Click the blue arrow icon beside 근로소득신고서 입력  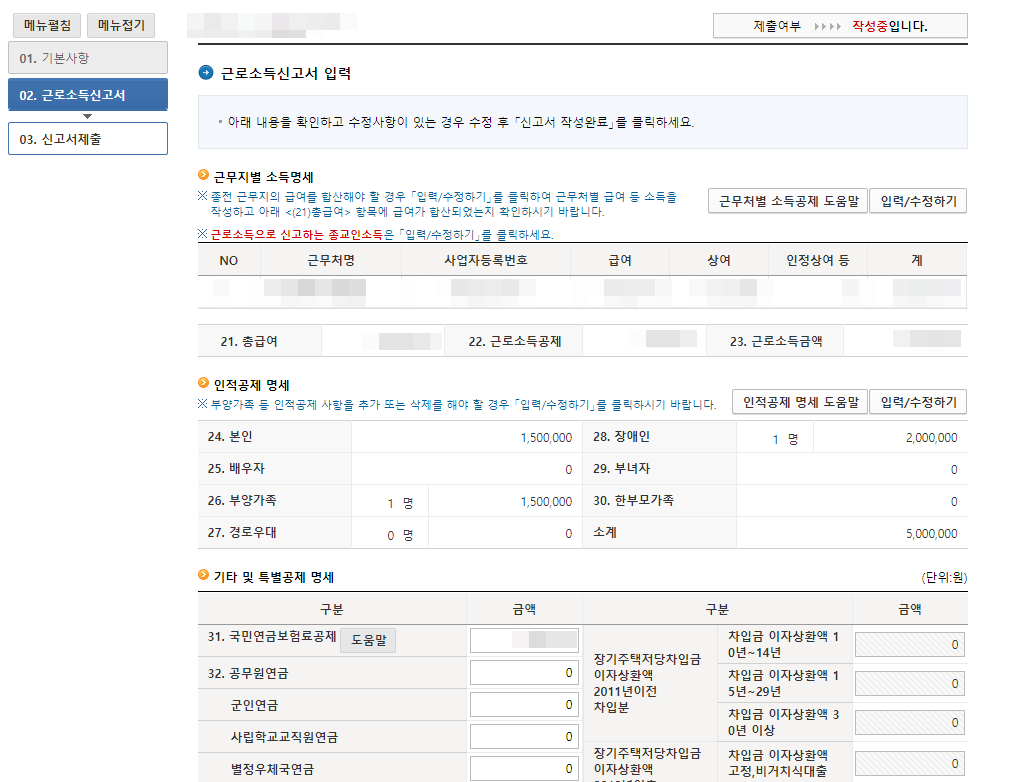coord(206,72)
